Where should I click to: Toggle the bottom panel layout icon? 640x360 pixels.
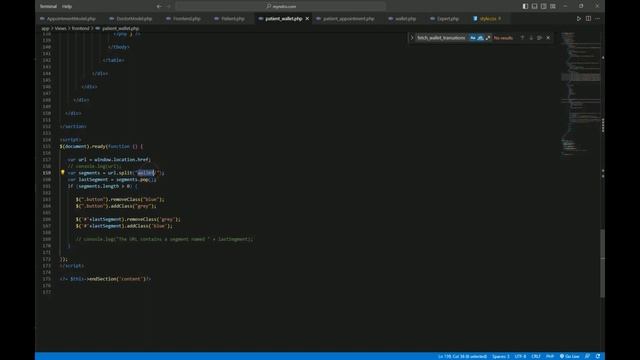pos(534,7)
